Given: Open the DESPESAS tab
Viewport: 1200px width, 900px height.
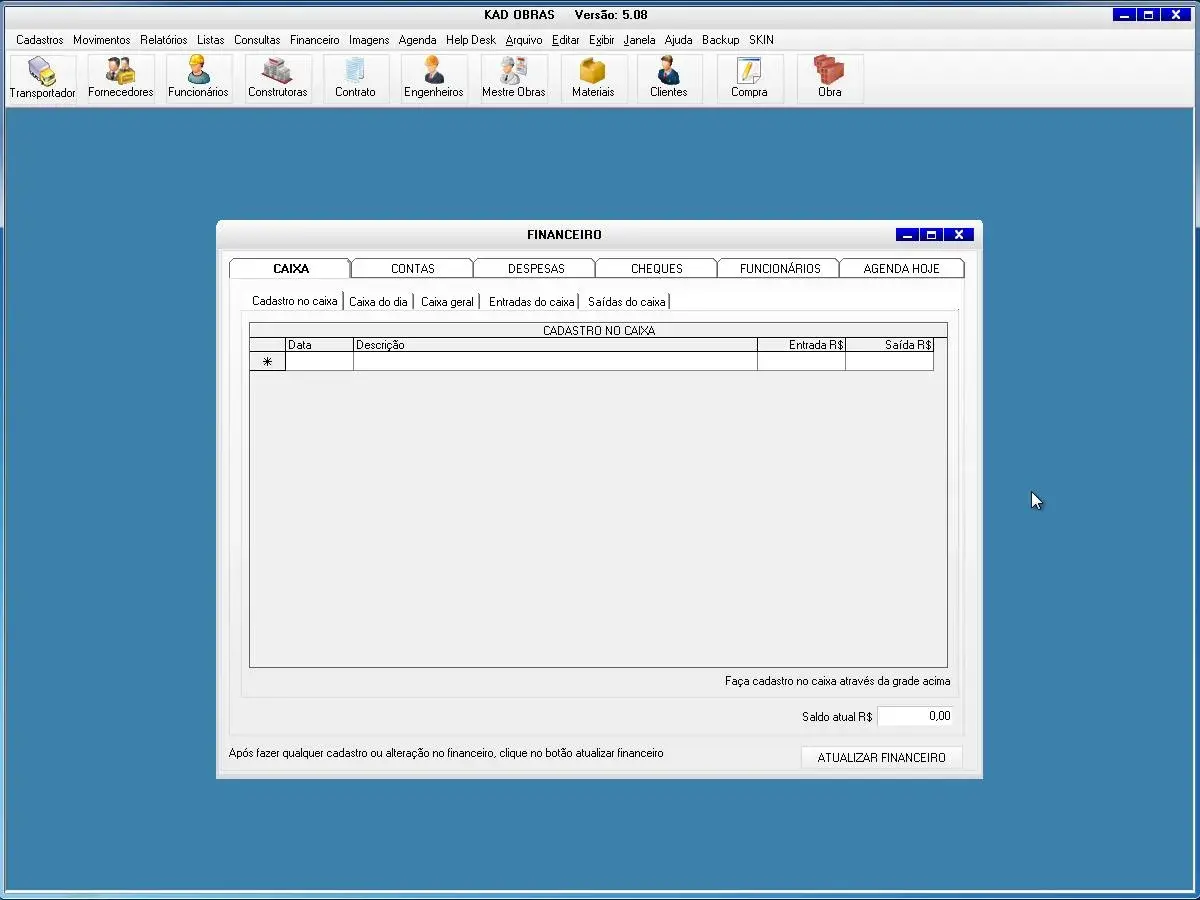Looking at the screenshot, I should [x=535, y=269].
